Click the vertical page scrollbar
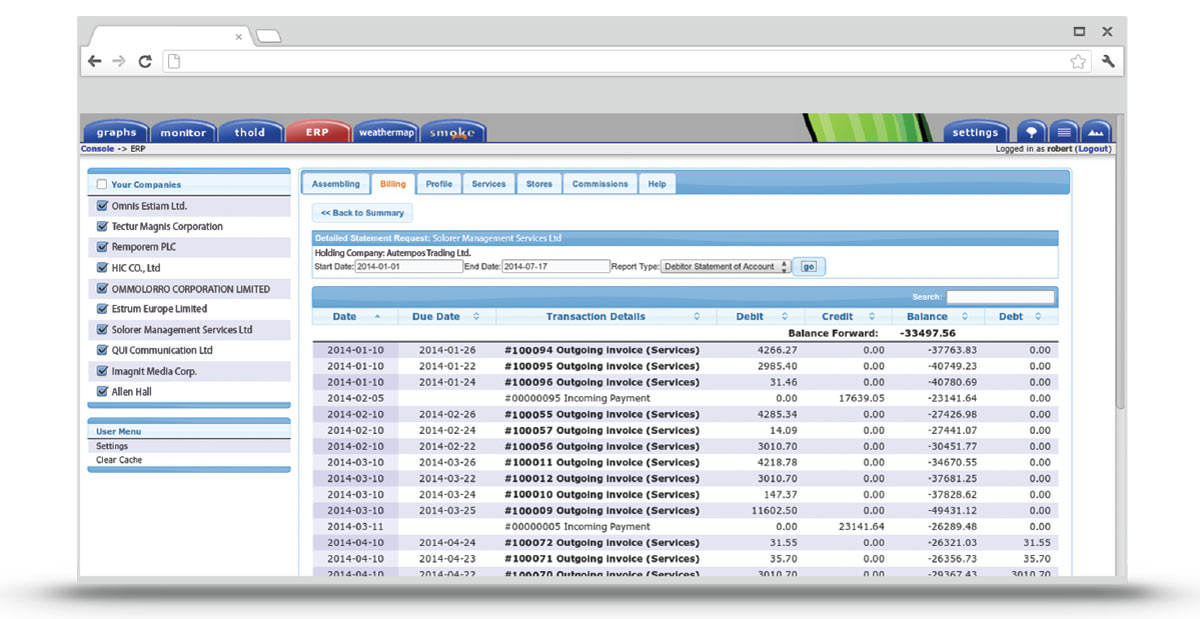The width and height of the screenshot is (1200, 619). pos(1120,300)
